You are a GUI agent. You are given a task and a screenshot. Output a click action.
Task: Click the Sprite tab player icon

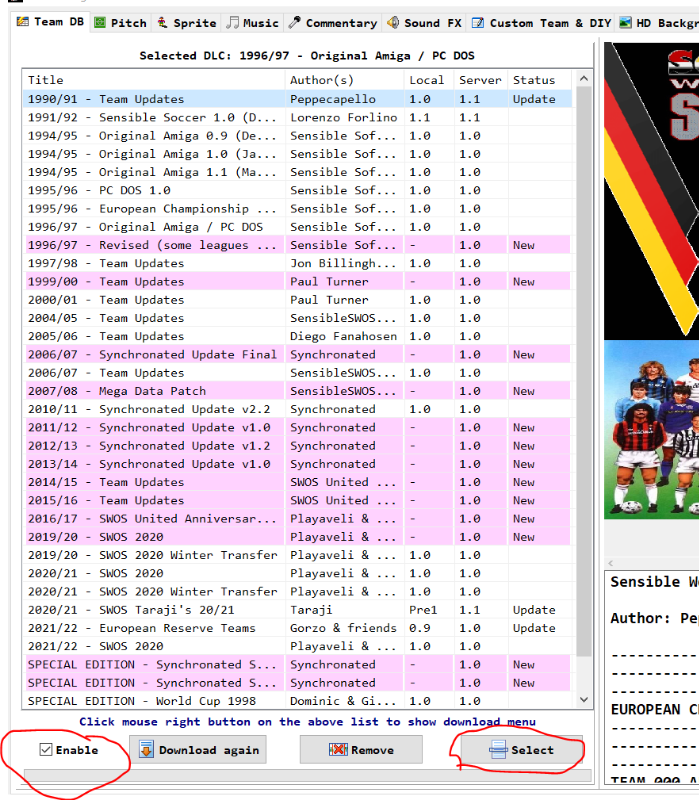click(162, 22)
